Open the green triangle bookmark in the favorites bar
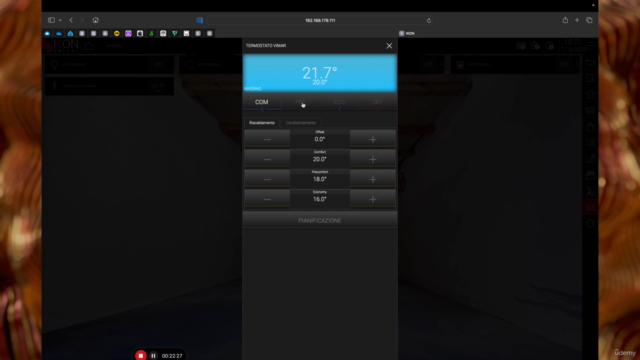640x360 pixels. point(175,33)
